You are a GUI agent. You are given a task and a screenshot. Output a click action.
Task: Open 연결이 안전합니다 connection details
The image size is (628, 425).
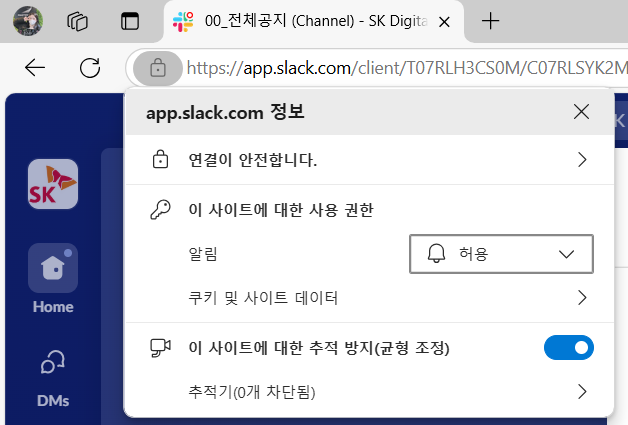point(370,160)
